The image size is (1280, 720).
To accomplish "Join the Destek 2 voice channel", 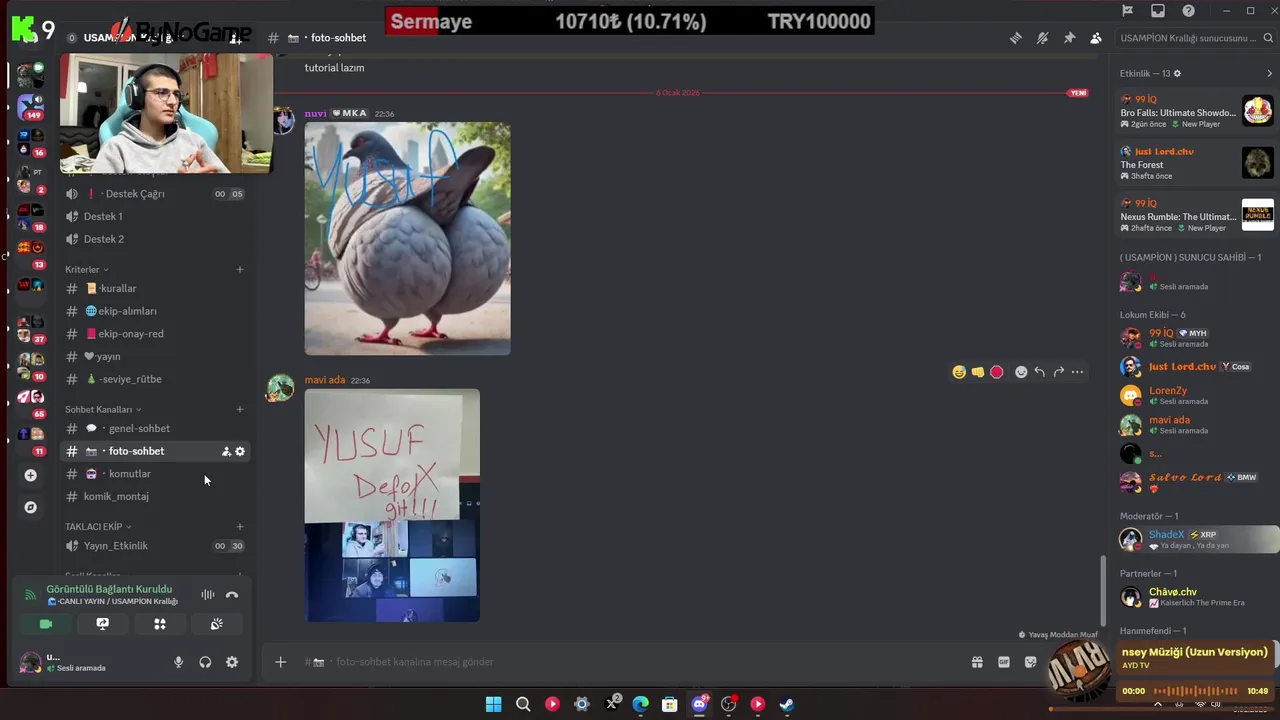I will point(154,239).
